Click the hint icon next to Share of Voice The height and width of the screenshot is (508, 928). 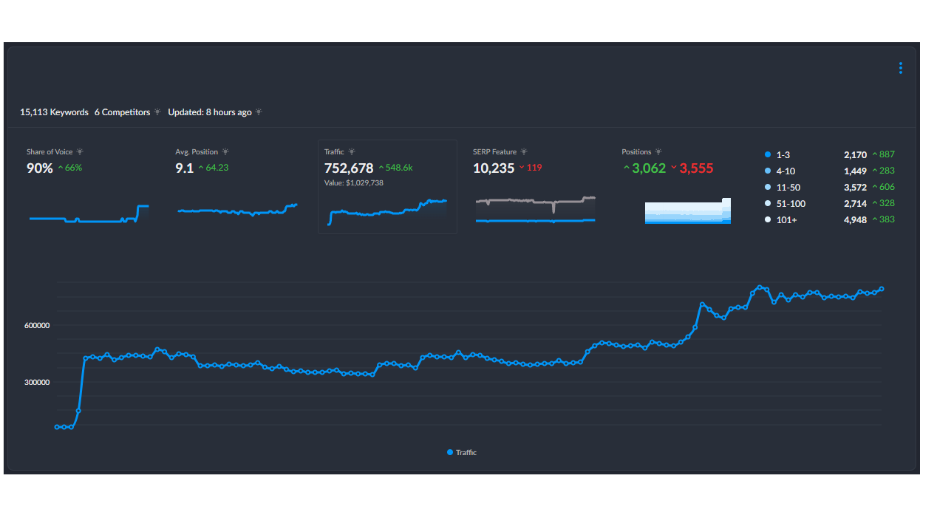tap(80, 152)
